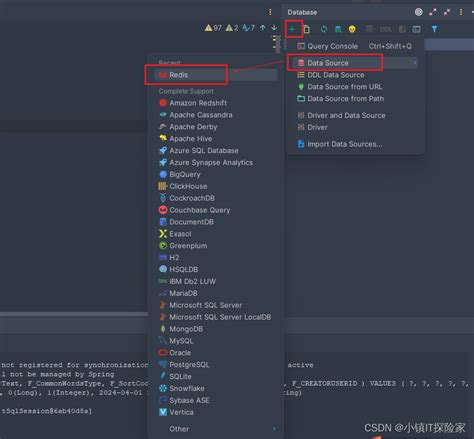This screenshot has height=439, width=474.
Task: Open Jump to Query Console toolbar icon
Action: [416, 29]
